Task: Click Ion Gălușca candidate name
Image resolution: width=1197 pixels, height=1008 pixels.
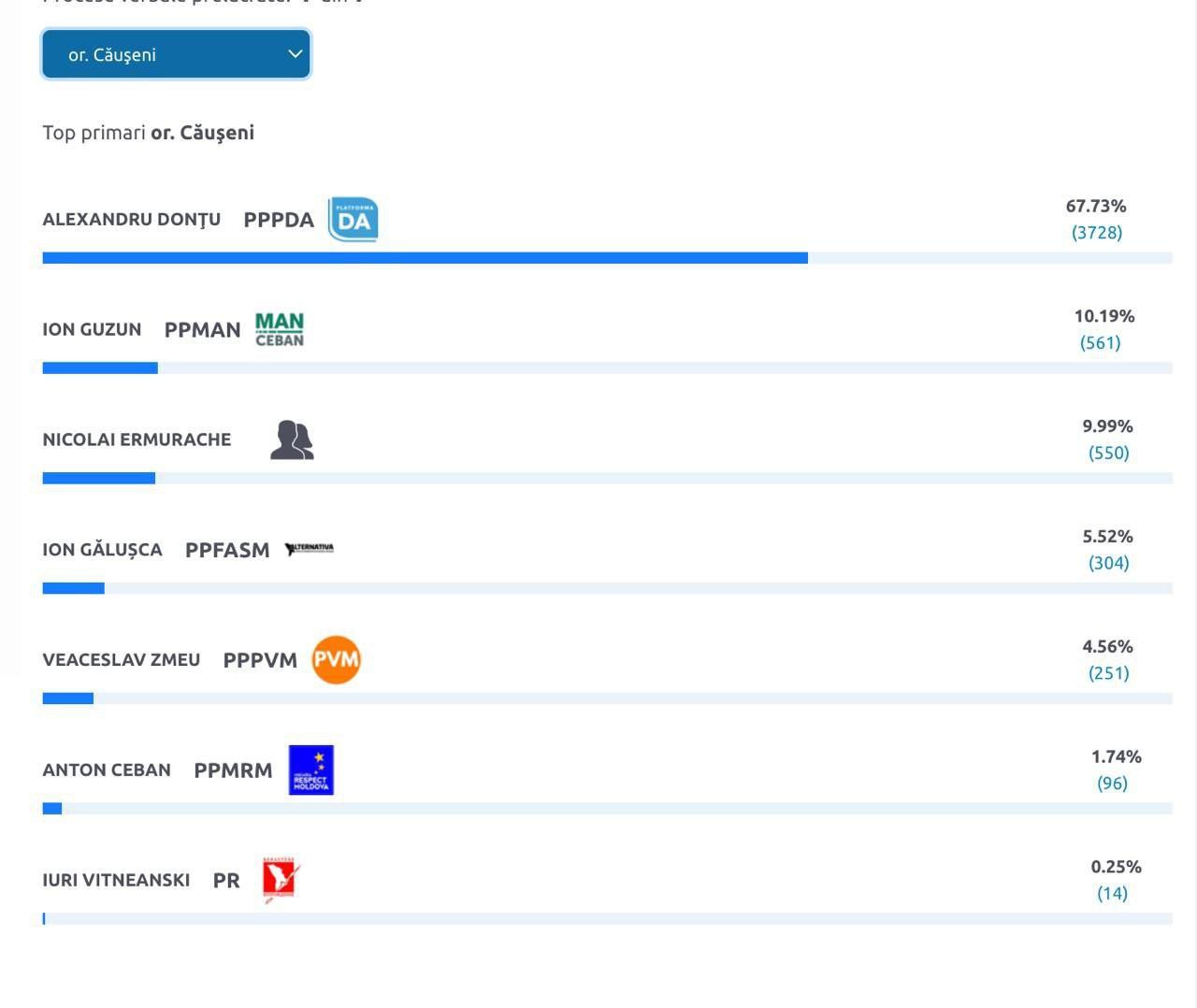Action: [x=102, y=550]
